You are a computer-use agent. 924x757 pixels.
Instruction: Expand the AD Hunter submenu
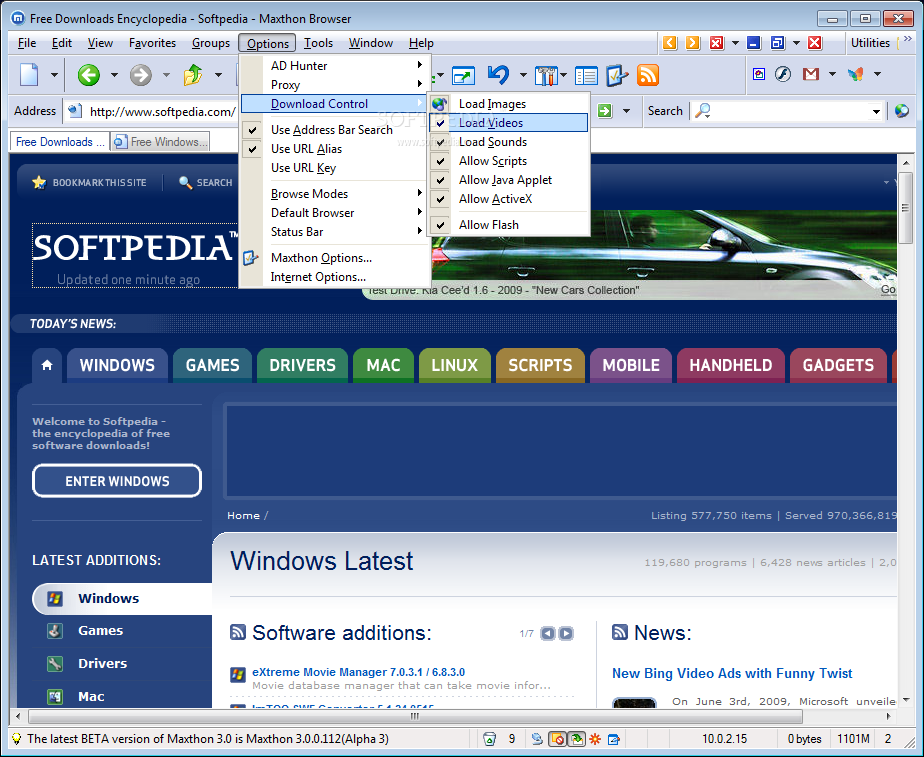point(335,65)
